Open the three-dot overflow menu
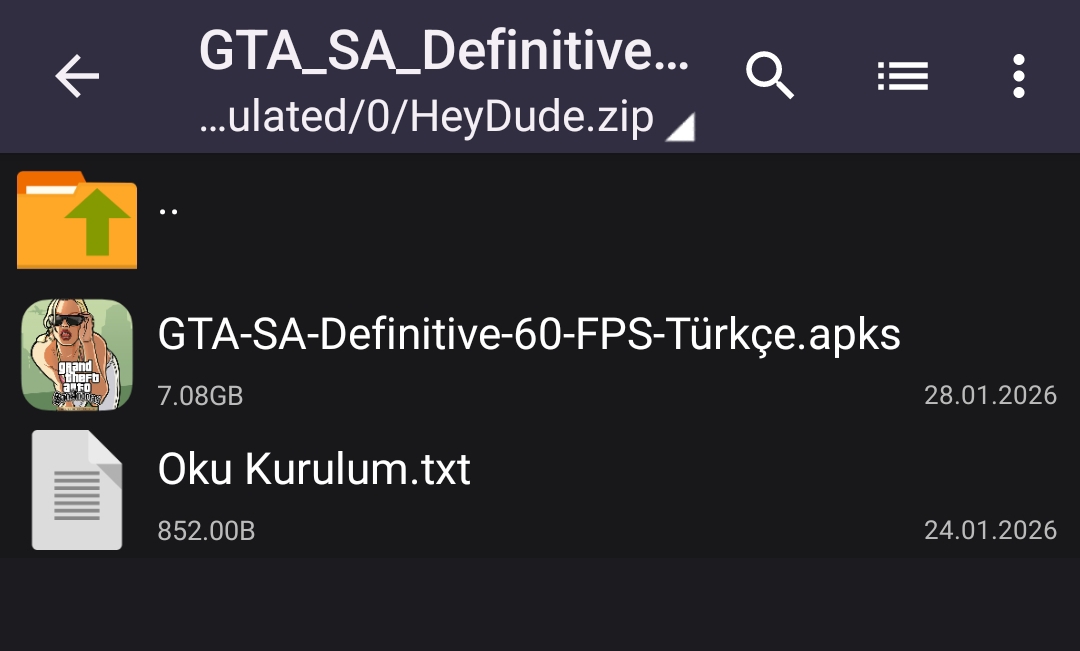This screenshot has height=651, width=1080. [x=1018, y=76]
